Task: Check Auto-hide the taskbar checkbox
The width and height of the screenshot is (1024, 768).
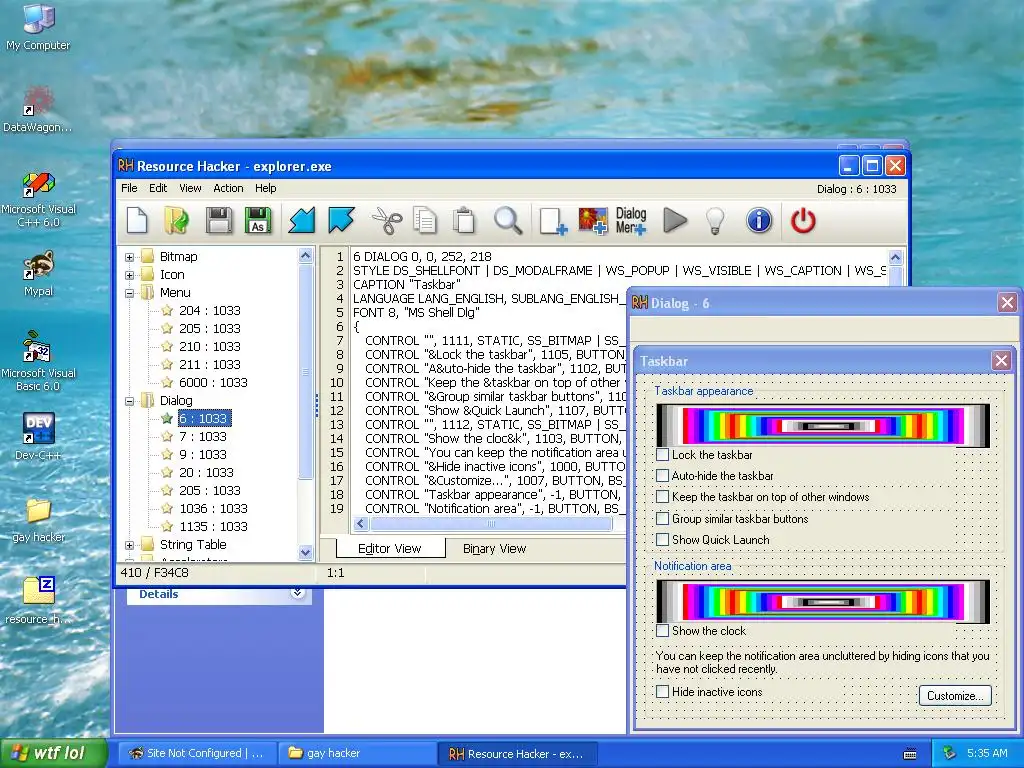Action: tap(662, 475)
